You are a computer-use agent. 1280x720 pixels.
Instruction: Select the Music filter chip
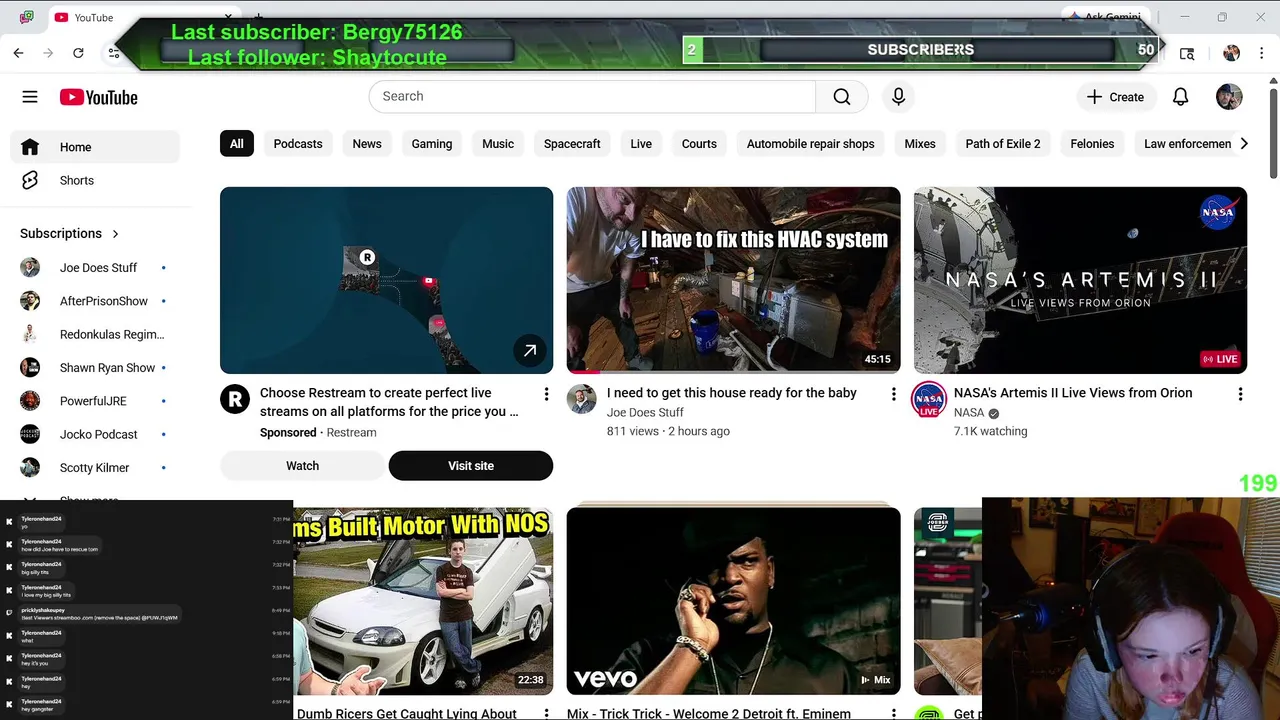click(498, 143)
